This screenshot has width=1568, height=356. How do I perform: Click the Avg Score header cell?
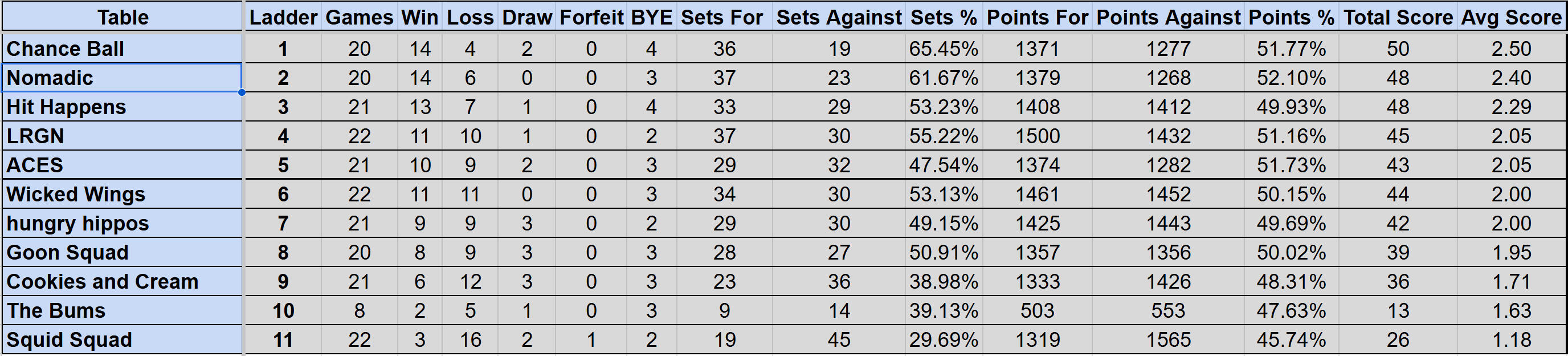1511,17
